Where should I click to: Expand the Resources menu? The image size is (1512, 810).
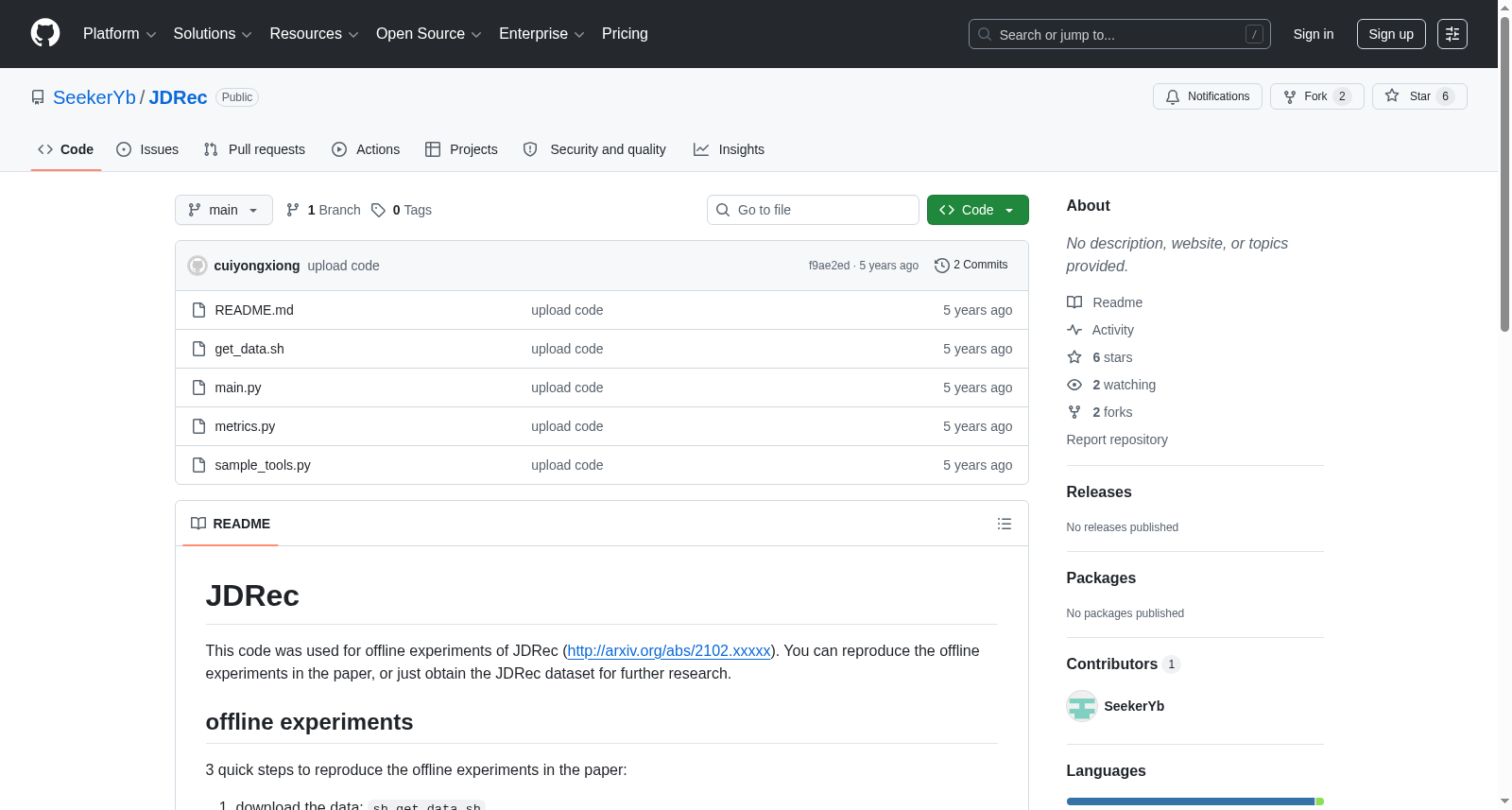point(314,34)
